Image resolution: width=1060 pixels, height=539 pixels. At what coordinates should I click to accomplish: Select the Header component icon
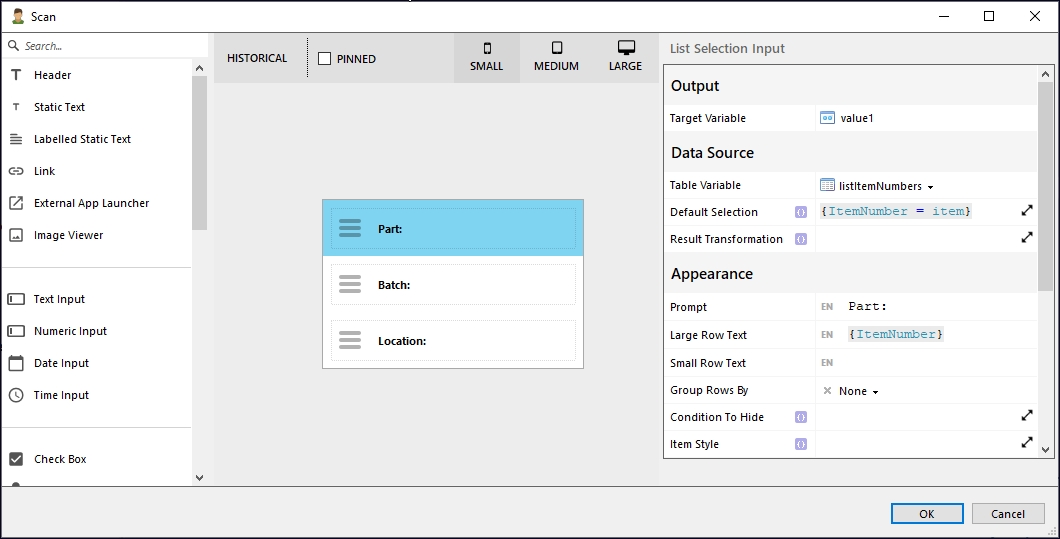pyautogui.click(x=16, y=75)
